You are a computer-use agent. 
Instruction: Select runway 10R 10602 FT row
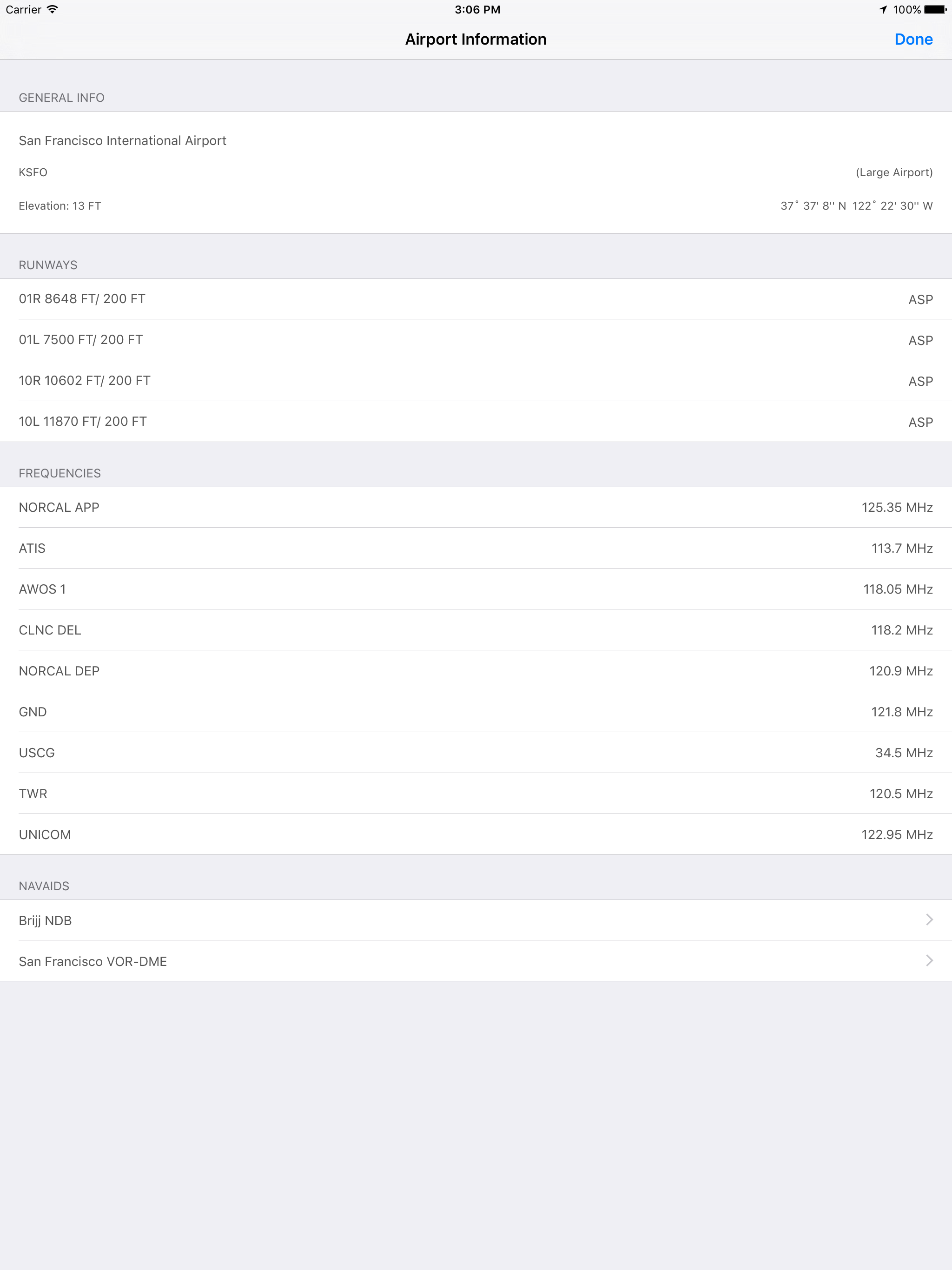[x=476, y=381]
